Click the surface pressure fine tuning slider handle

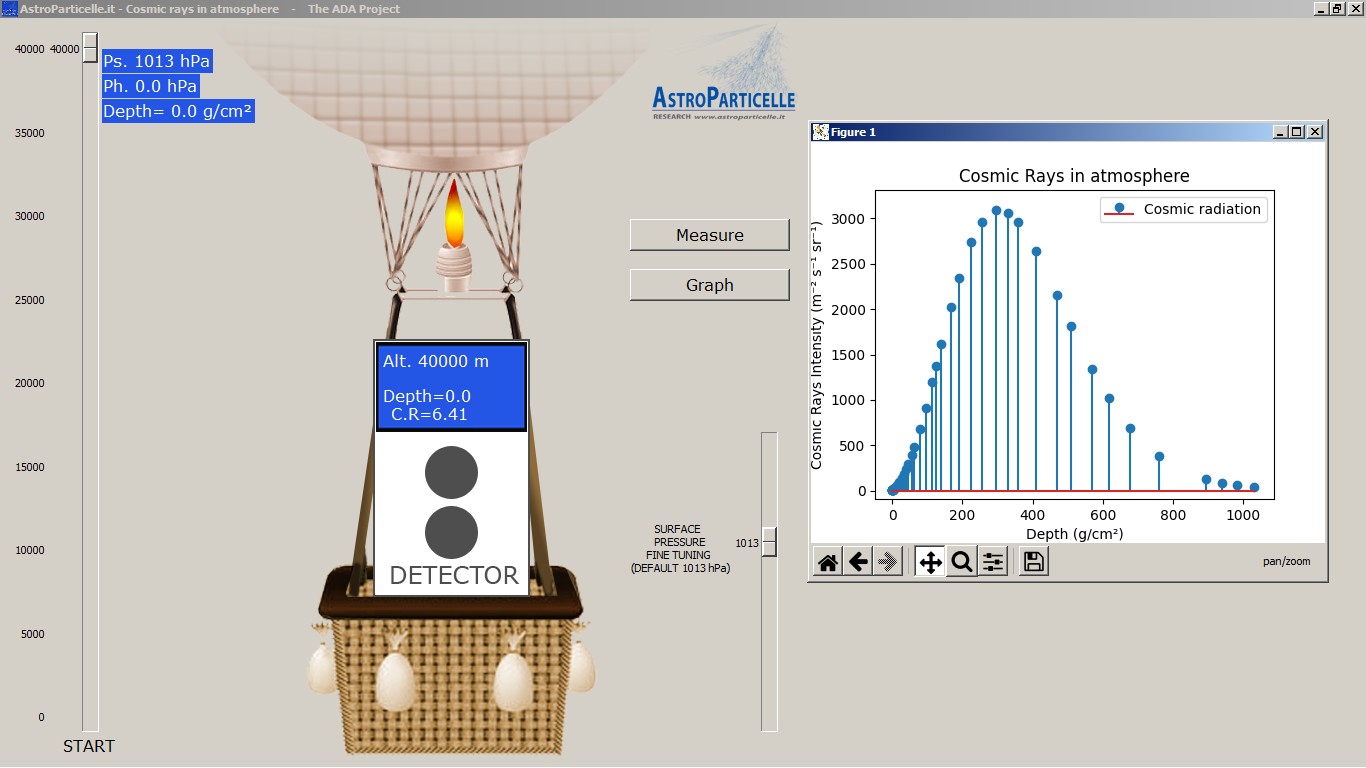pyautogui.click(x=769, y=542)
